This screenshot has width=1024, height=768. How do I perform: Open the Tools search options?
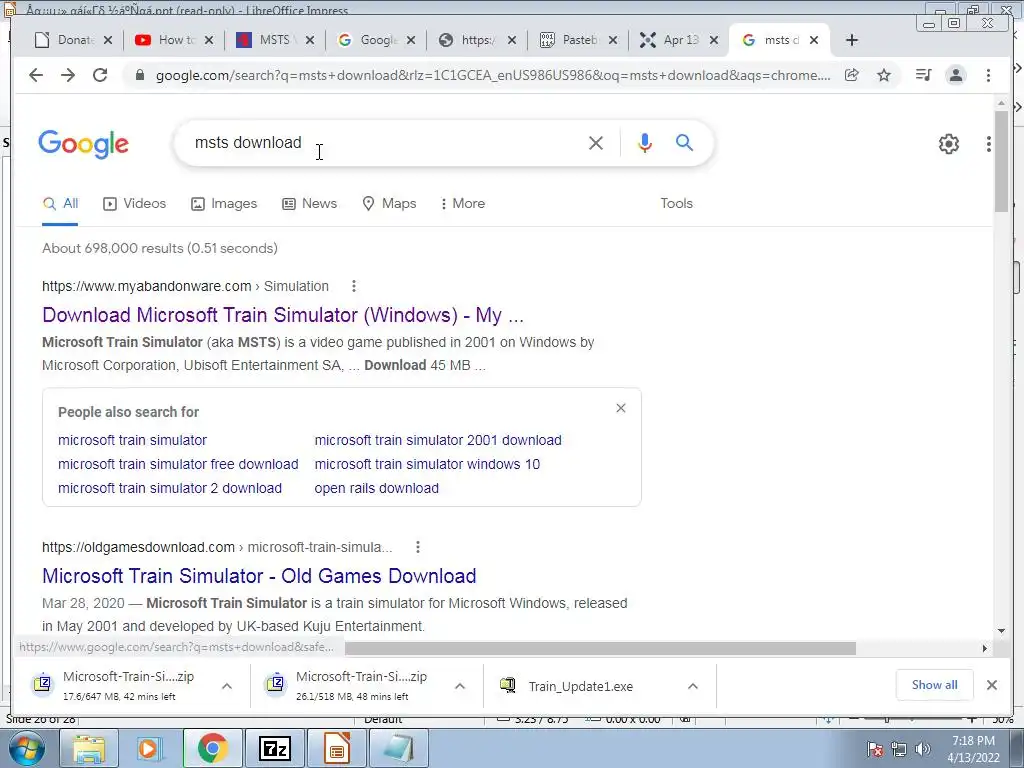pyautogui.click(x=676, y=204)
